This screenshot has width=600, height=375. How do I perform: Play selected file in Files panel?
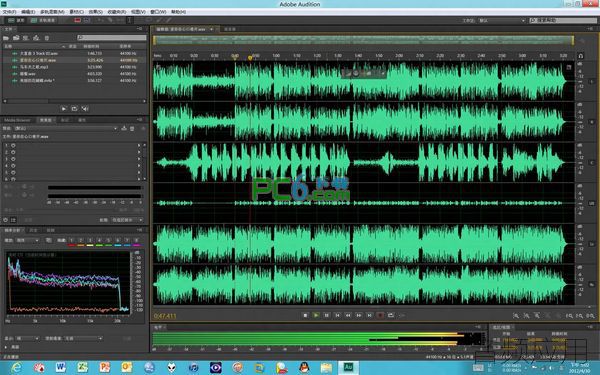(x=64, y=109)
